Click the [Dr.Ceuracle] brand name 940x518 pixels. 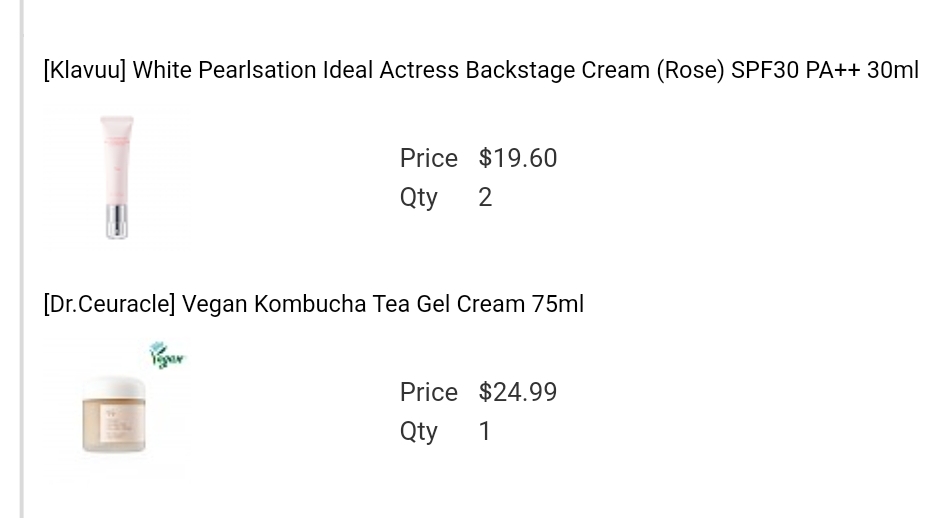(x=109, y=305)
